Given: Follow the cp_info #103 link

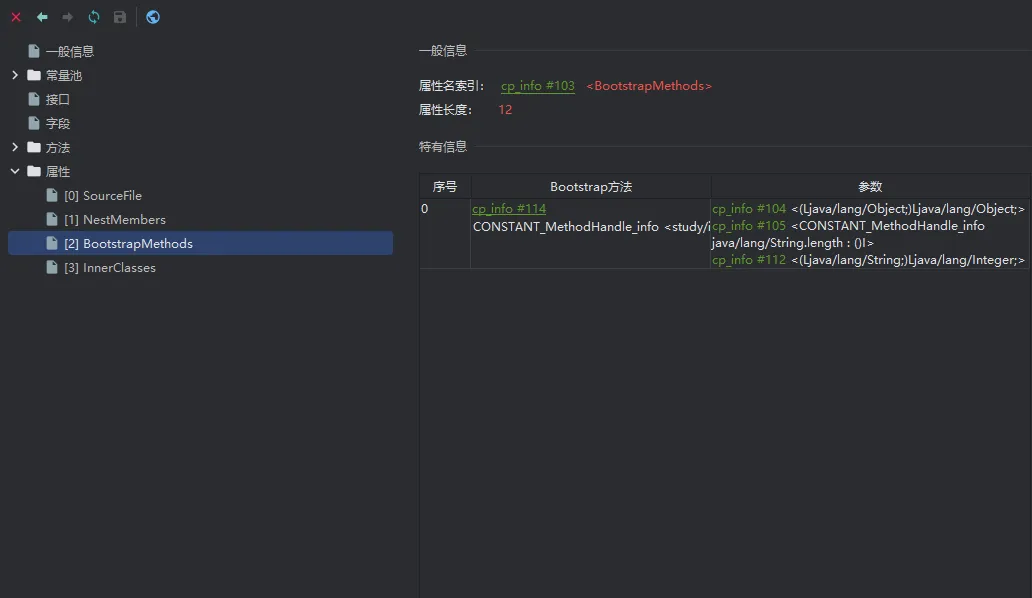Looking at the screenshot, I should pyautogui.click(x=537, y=86).
